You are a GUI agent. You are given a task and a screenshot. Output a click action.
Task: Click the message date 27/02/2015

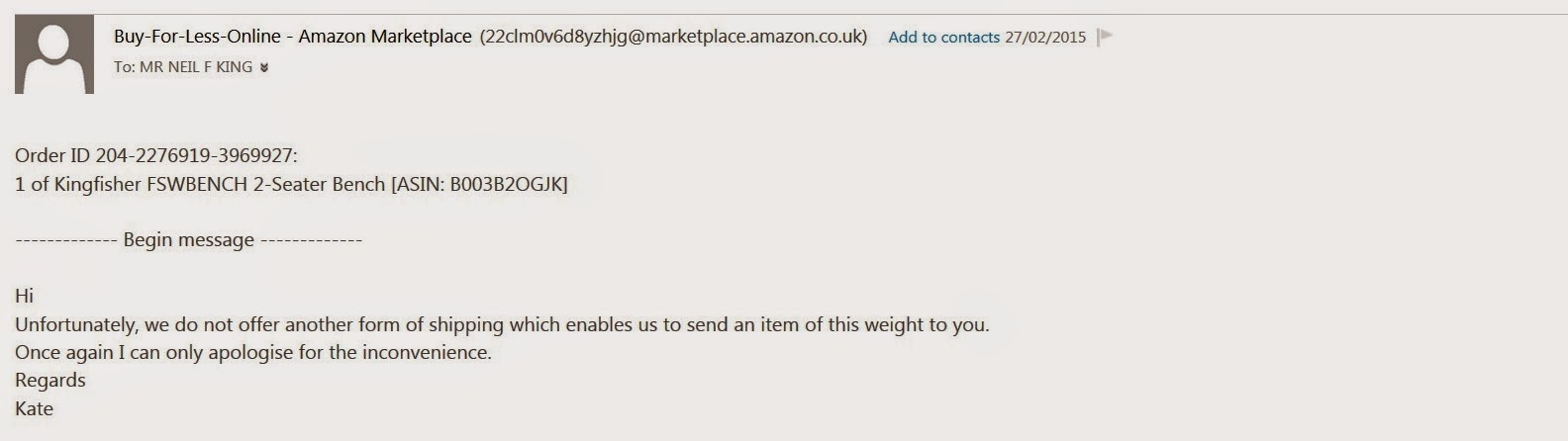click(1045, 38)
